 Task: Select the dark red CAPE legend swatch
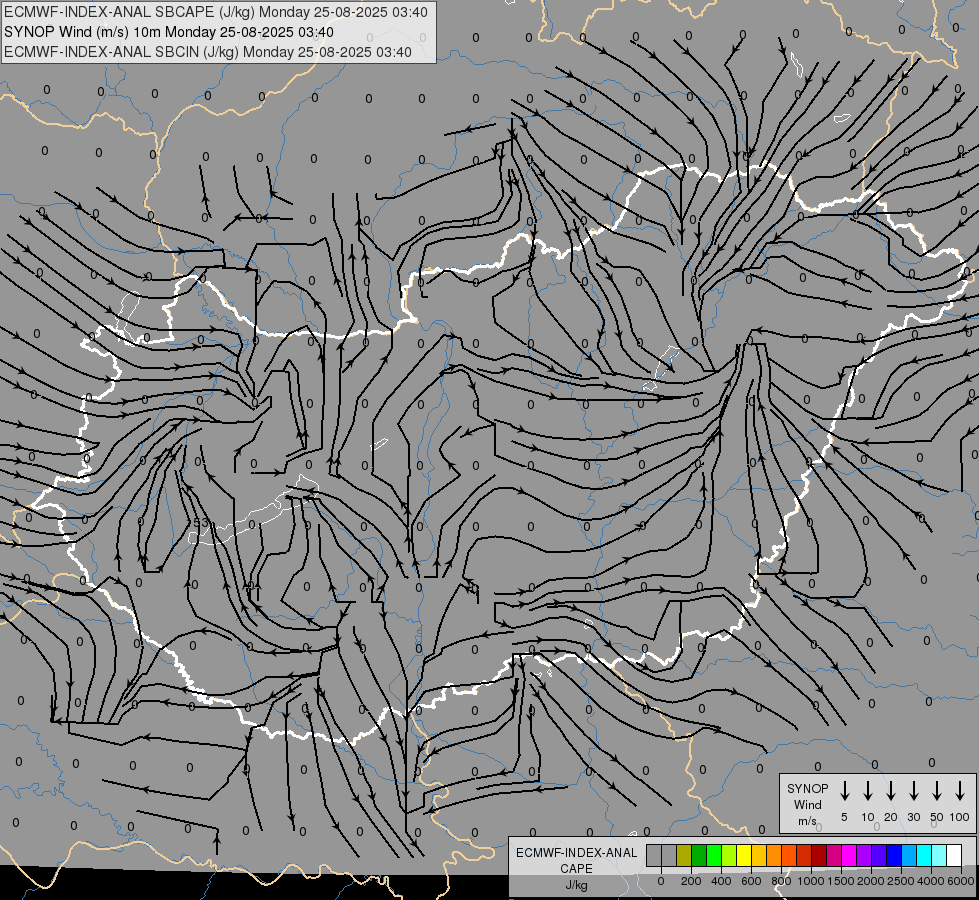tap(819, 855)
